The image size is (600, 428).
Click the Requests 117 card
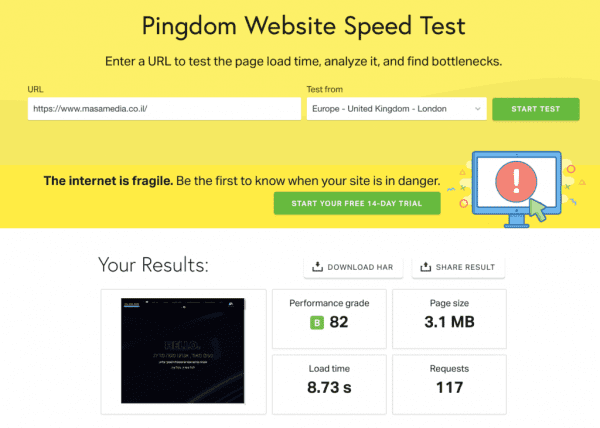449,381
